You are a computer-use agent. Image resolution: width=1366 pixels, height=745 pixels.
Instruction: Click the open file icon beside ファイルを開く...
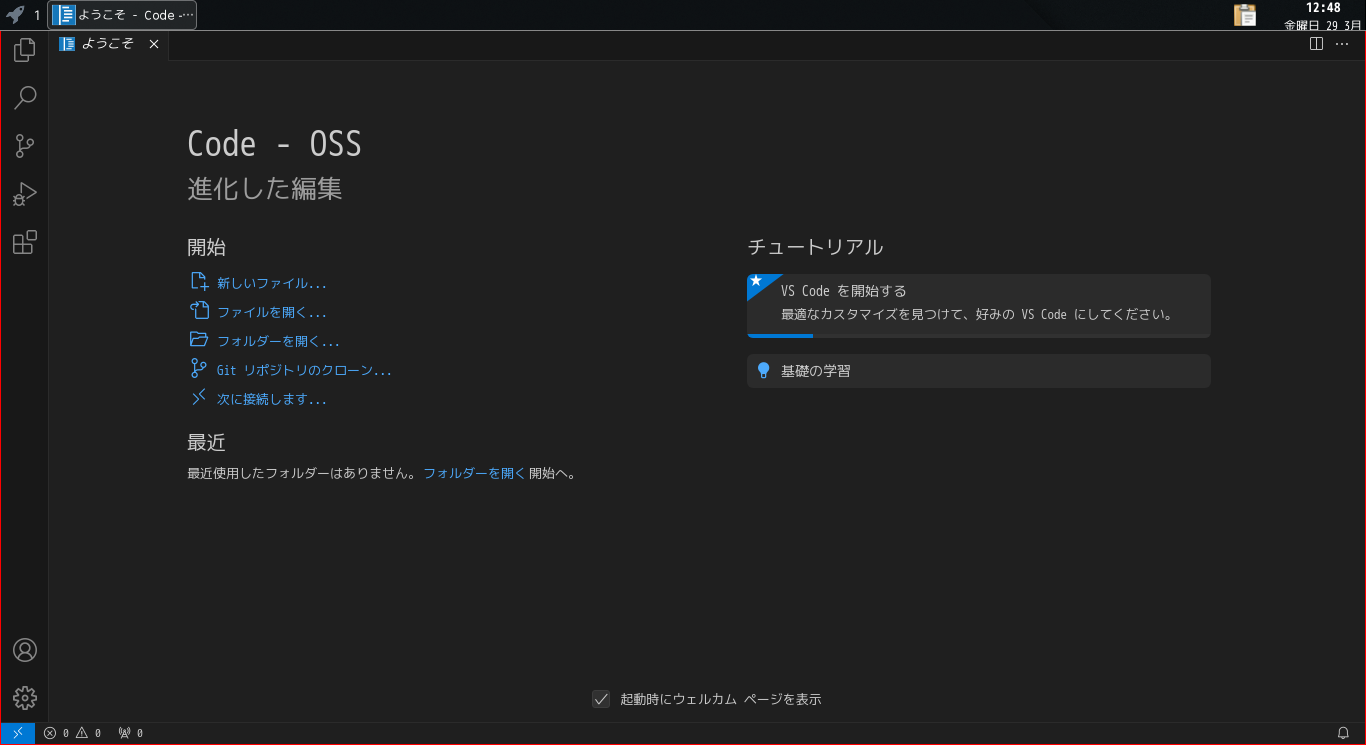pos(199,311)
